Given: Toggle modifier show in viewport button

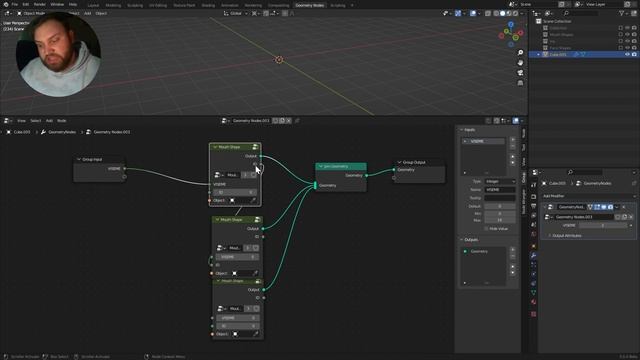Looking at the screenshot, I should click(604, 207).
